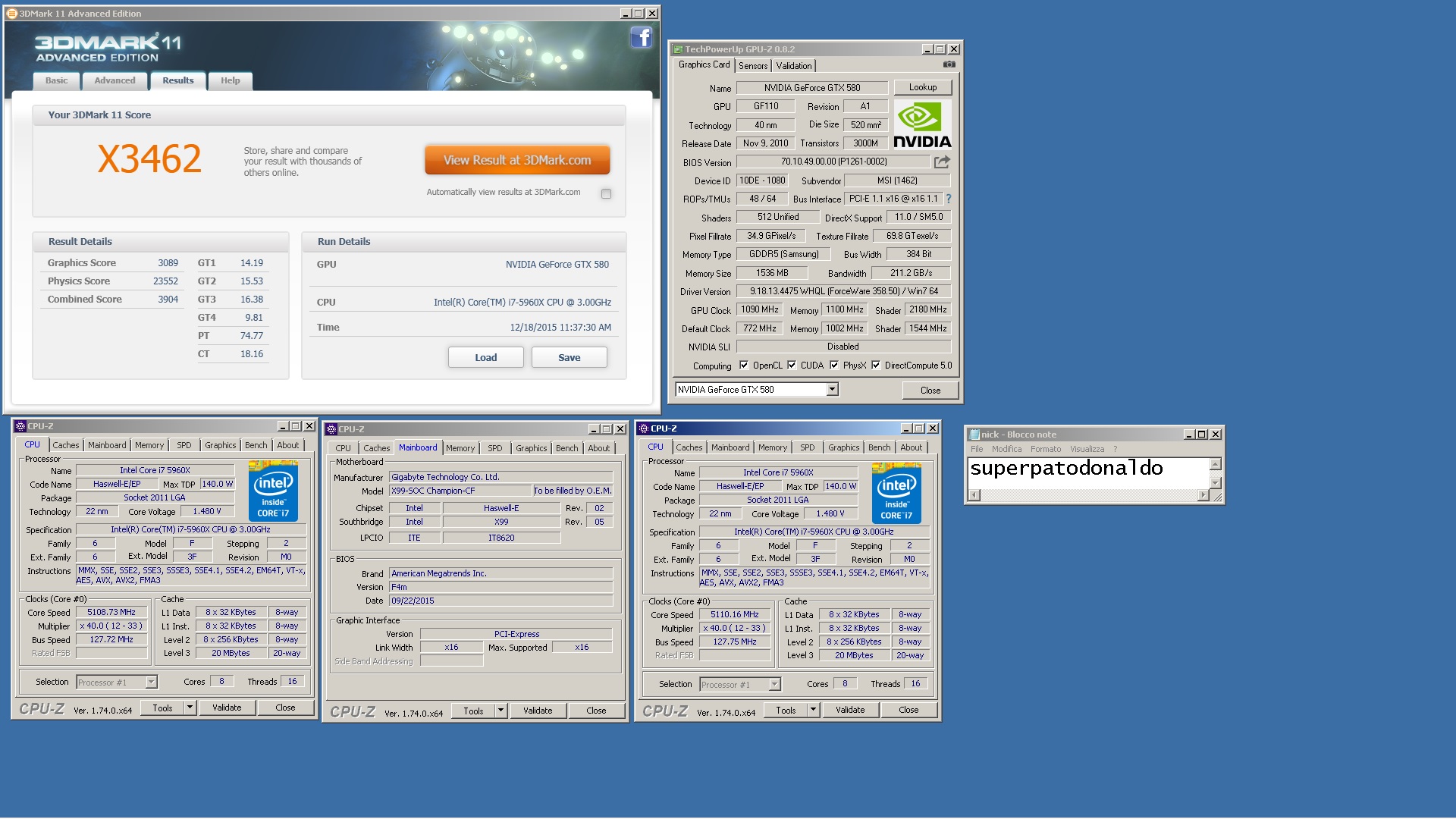Click Lookup button in GPU-Z
Image resolution: width=1456 pixels, height=819 pixels.
923,87
